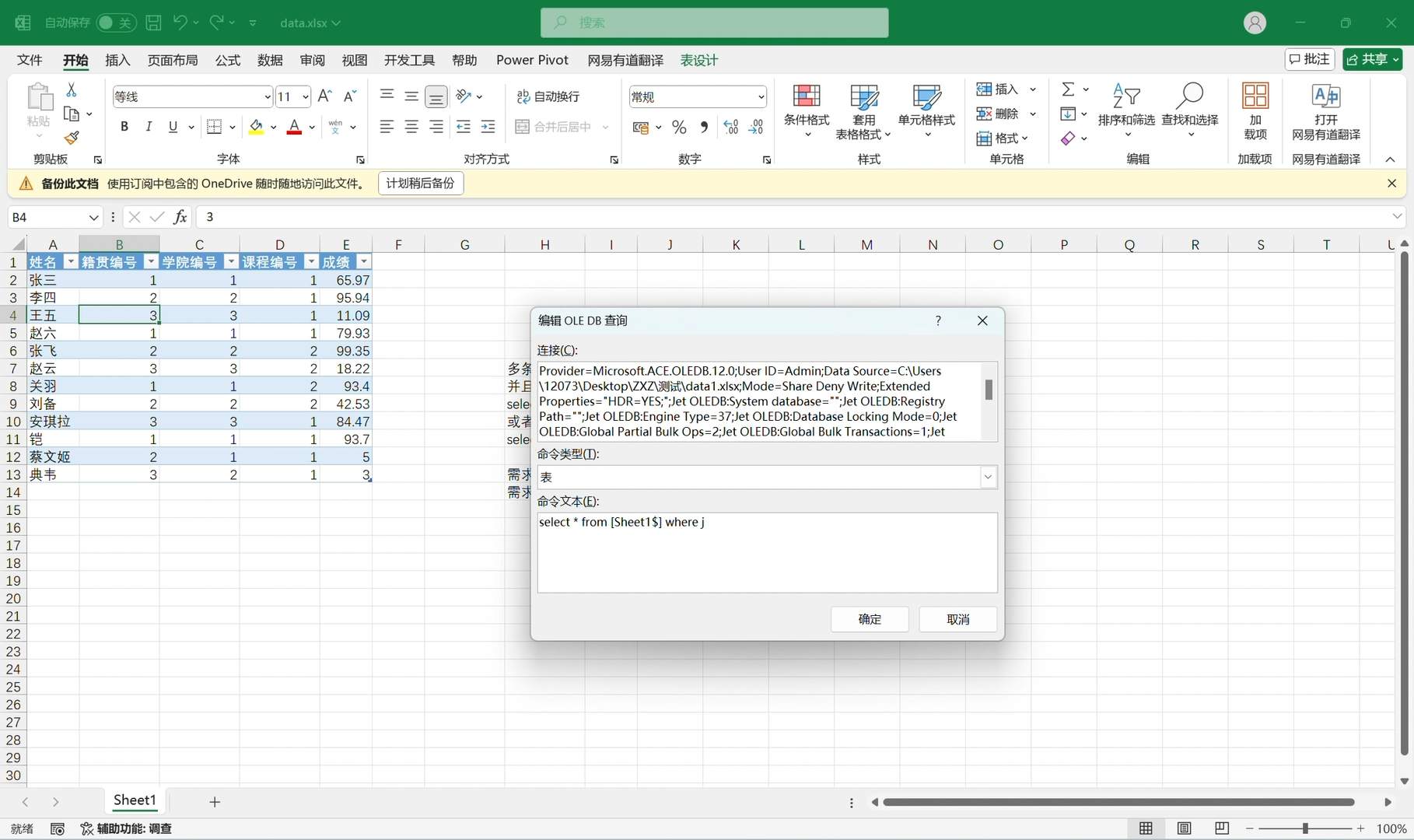
Task: Open 单元格样式 cell styles
Action: pos(926,112)
